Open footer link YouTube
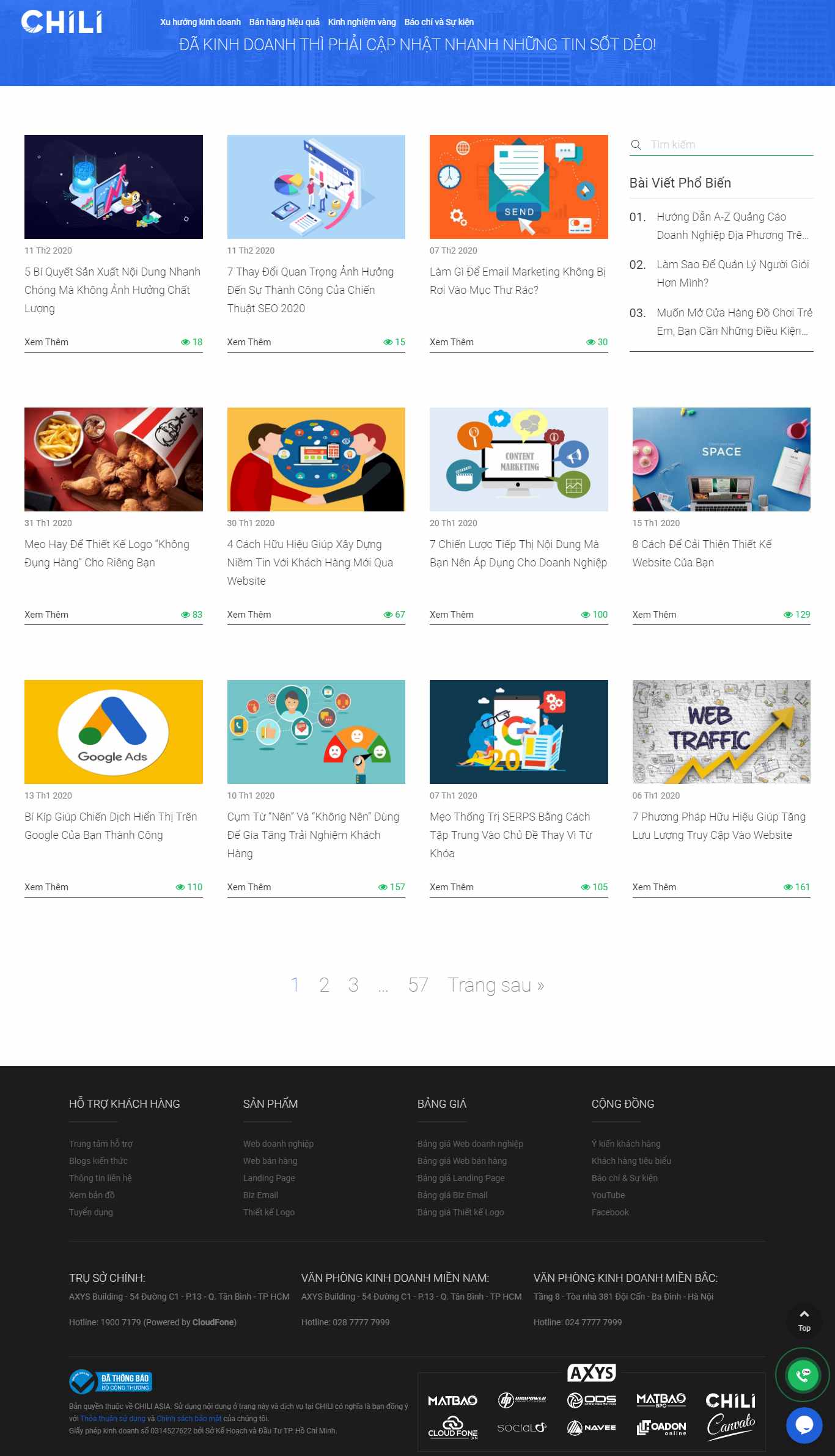This screenshot has width=835, height=1456. (608, 1195)
